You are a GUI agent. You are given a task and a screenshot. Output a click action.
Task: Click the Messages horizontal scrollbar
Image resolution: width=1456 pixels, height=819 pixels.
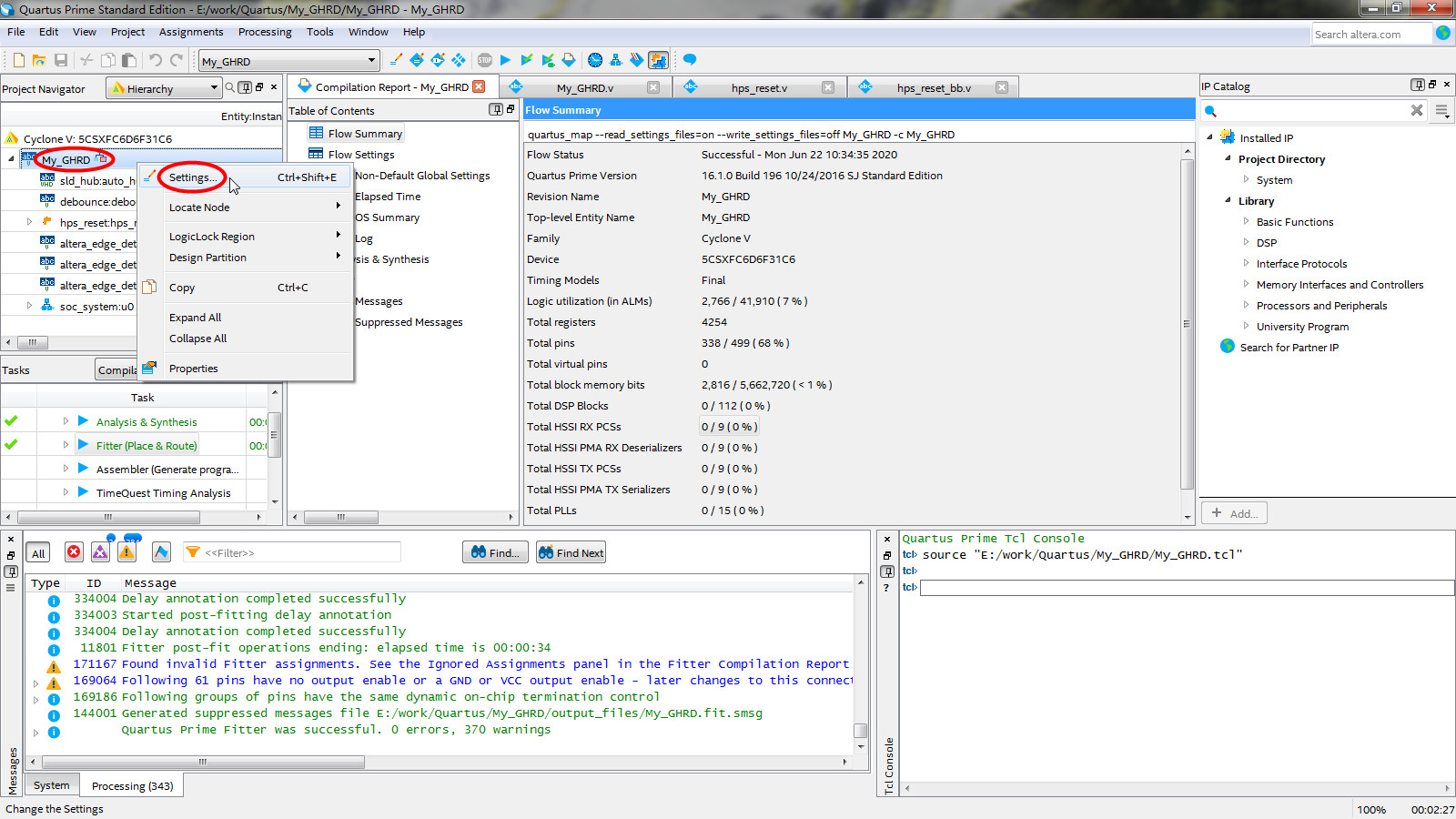click(x=202, y=762)
